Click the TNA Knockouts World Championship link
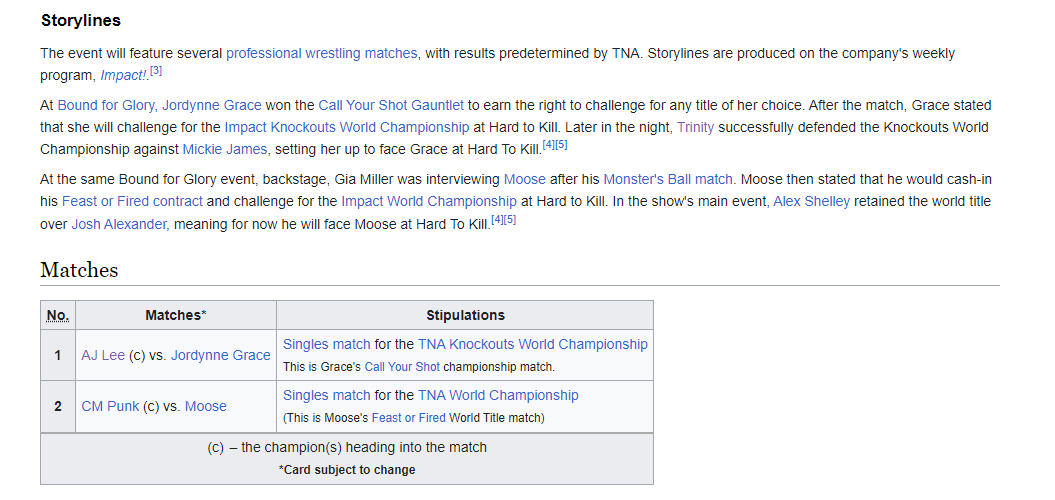The width and height of the screenshot is (1055, 500). click(533, 344)
